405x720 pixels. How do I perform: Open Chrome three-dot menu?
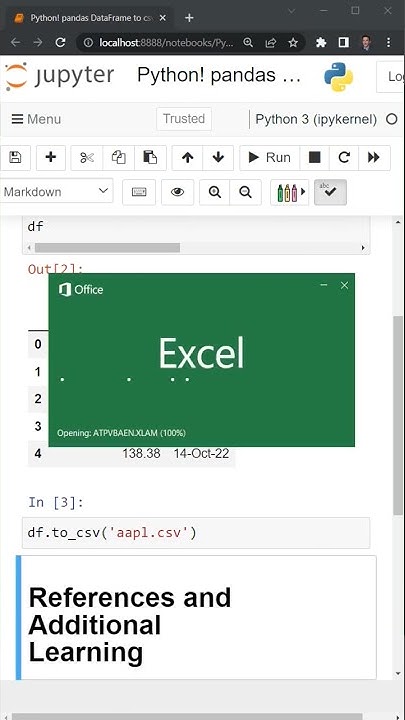(388, 43)
